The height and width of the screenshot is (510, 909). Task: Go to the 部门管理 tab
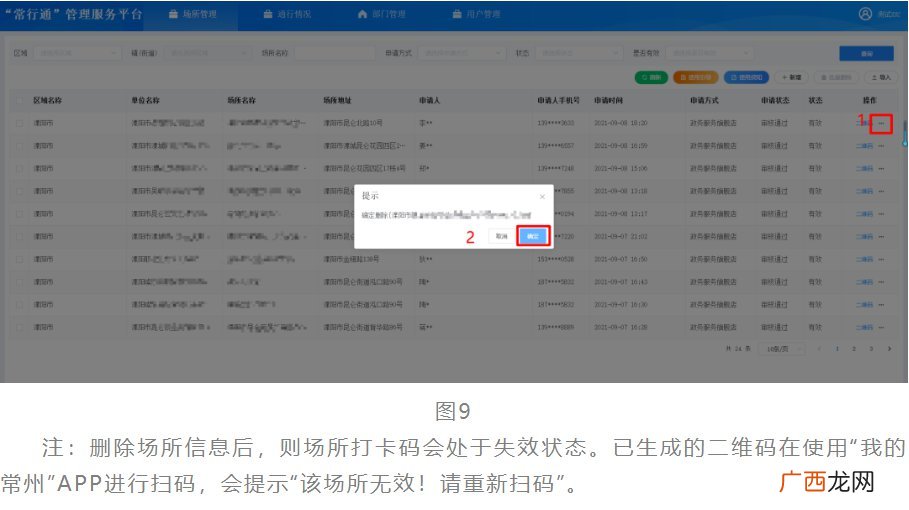pos(381,14)
